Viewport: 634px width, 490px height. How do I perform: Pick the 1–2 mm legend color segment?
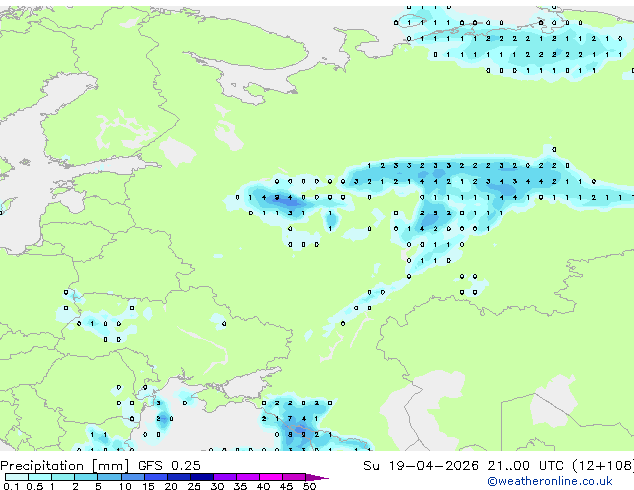pyautogui.click(x=63, y=477)
